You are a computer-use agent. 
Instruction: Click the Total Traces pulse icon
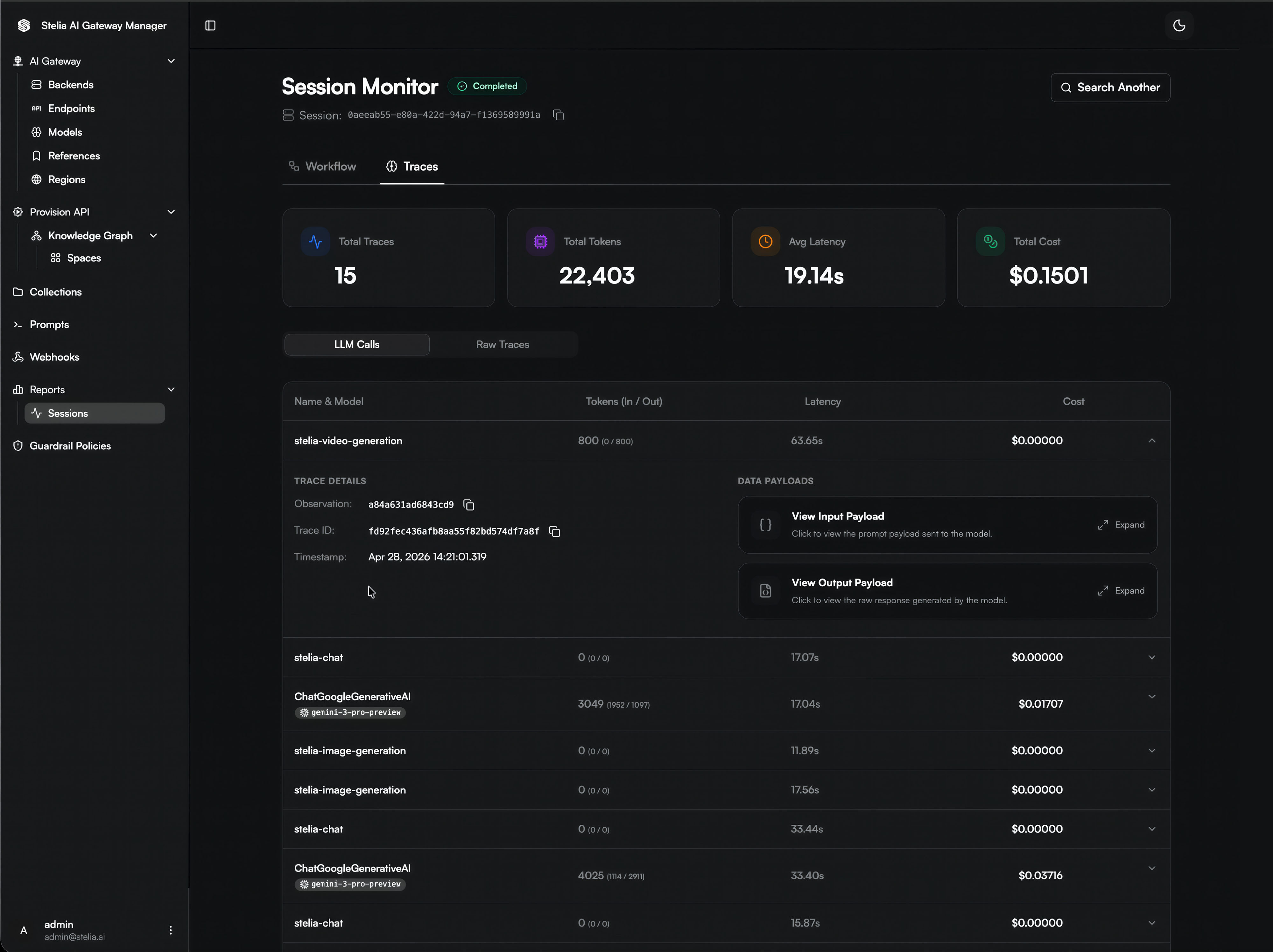pos(315,241)
